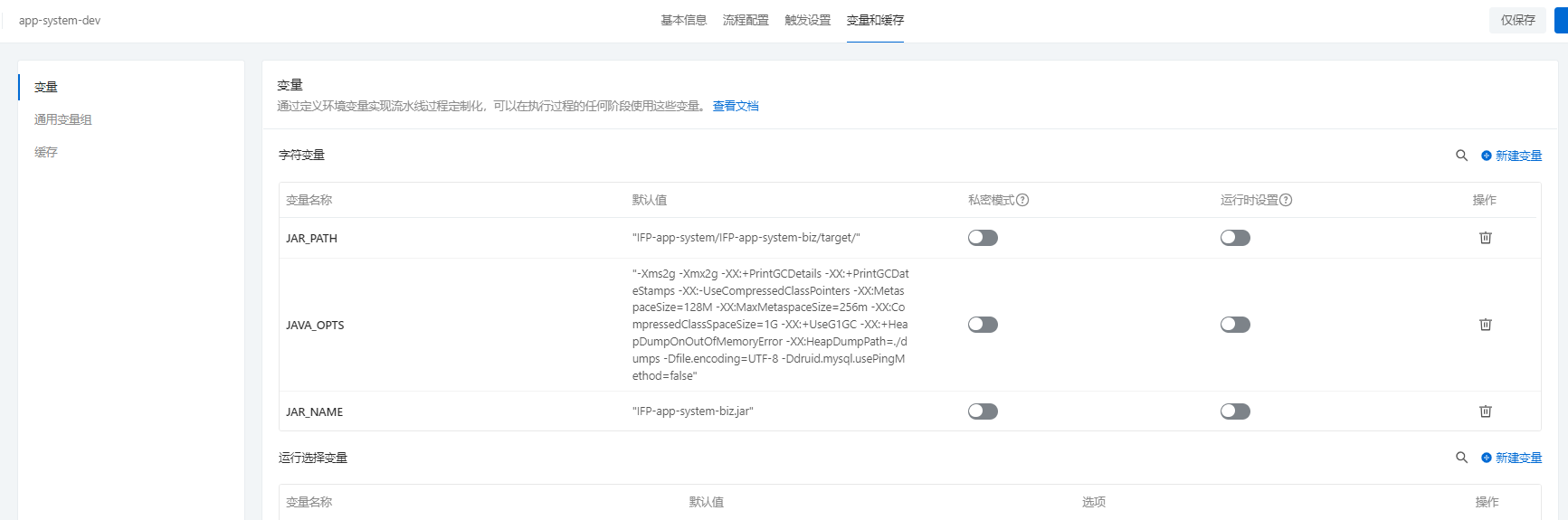Click help icon next to 私密模式
The width and height of the screenshot is (1568, 520).
pyautogui.click(x=1022, y=200)
